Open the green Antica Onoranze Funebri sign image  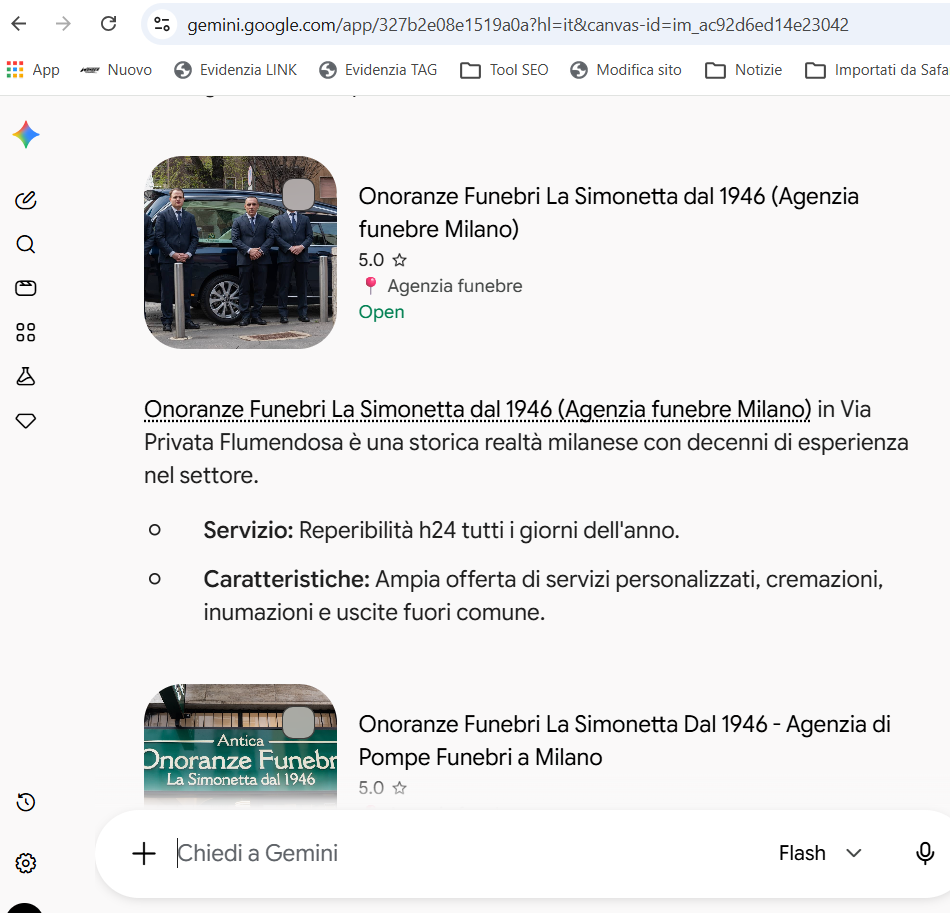(241, 745)
